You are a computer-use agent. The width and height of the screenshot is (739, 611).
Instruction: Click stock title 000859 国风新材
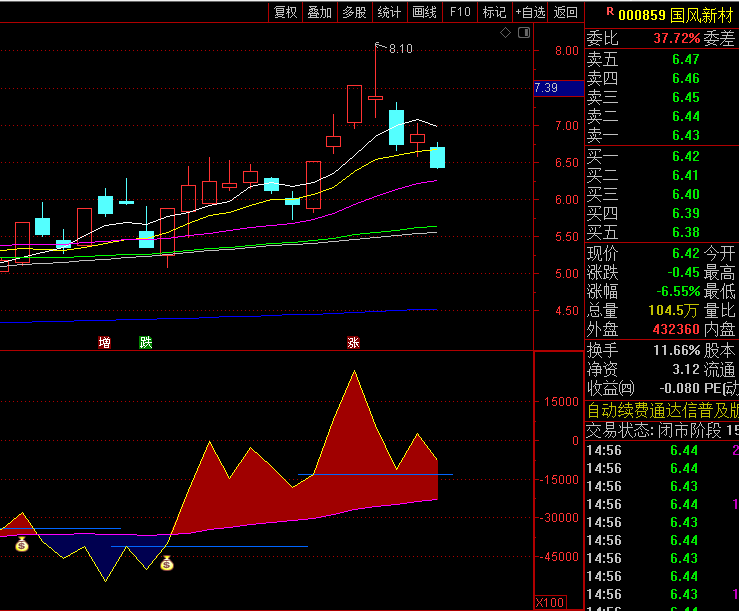coord(675,16)
